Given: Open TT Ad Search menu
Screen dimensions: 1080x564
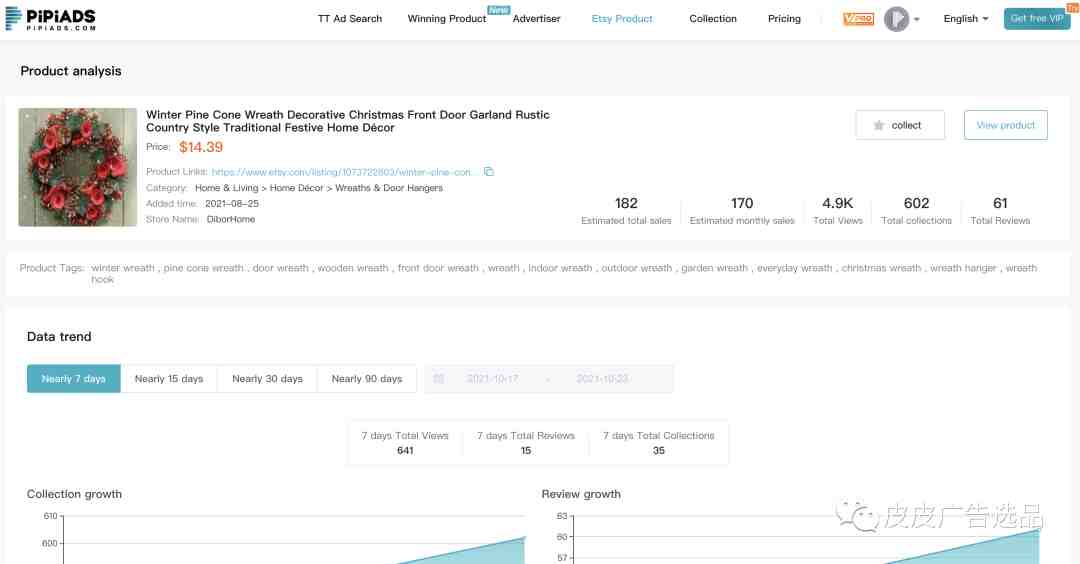Looking at the screenshot, I should 350,19.
